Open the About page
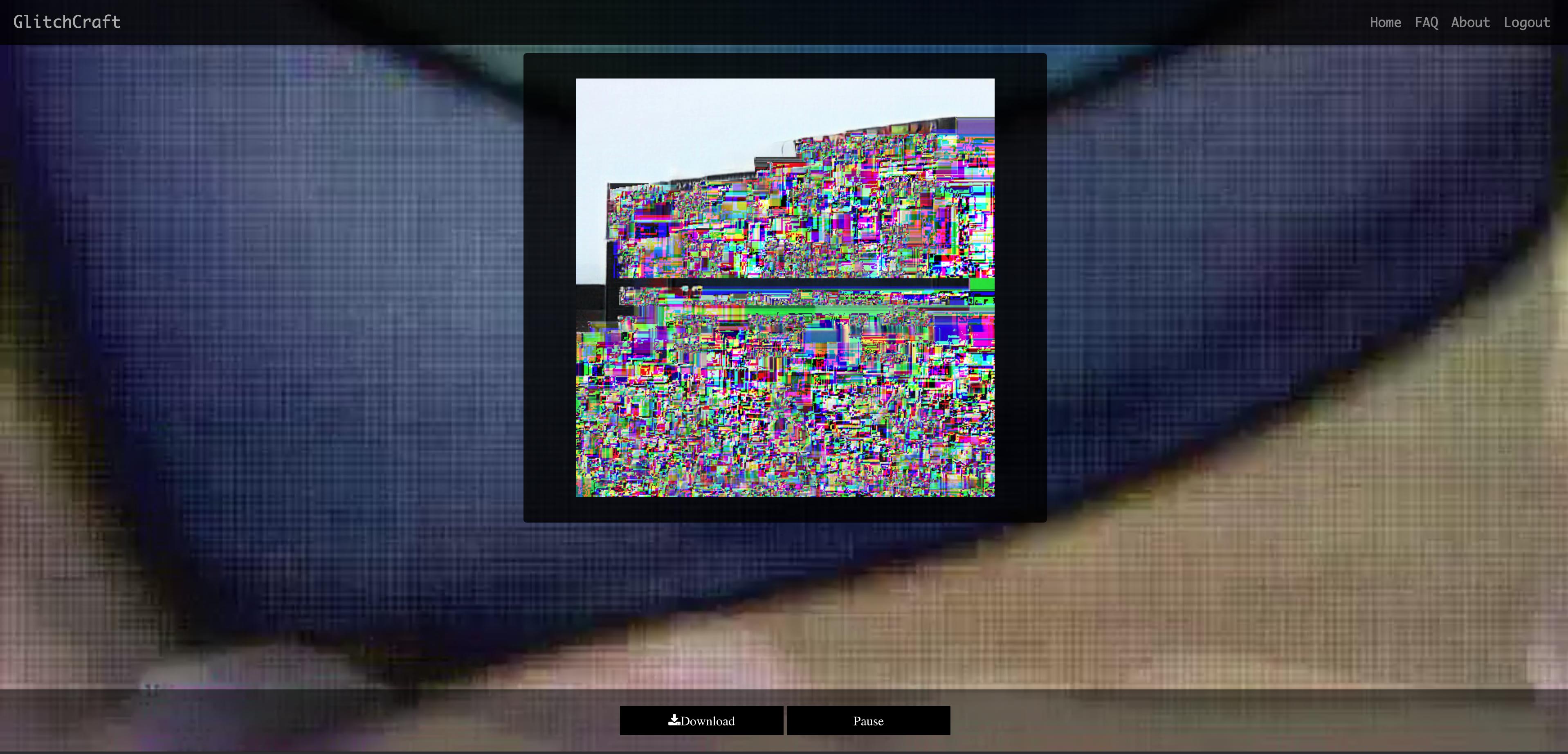The image size is (1568, 754). point(1470,22)
